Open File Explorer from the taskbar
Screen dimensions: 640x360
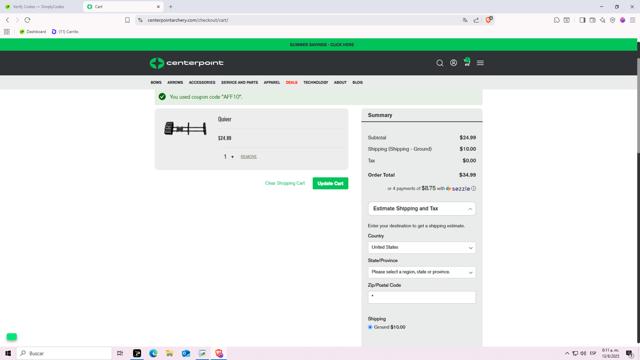169,353
